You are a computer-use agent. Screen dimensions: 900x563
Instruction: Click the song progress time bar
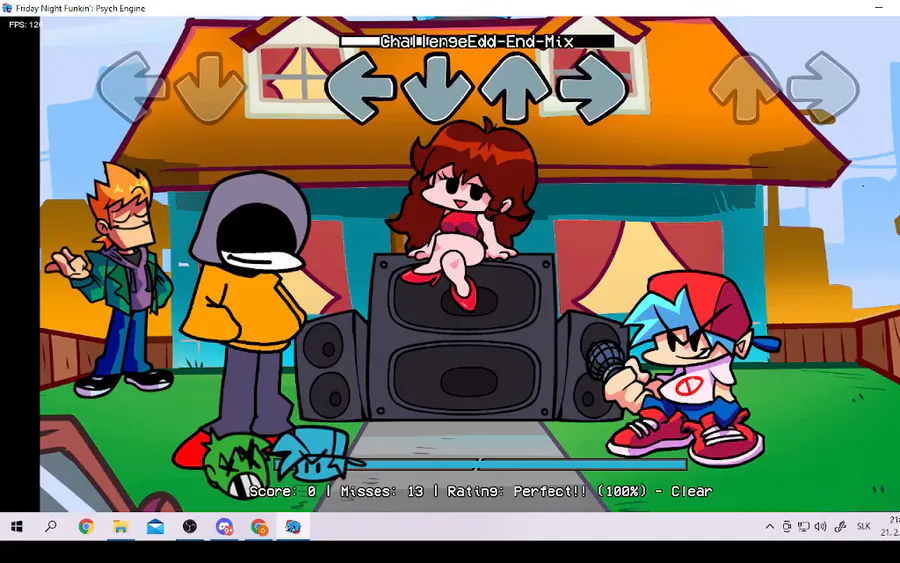[x=477, y=41]
